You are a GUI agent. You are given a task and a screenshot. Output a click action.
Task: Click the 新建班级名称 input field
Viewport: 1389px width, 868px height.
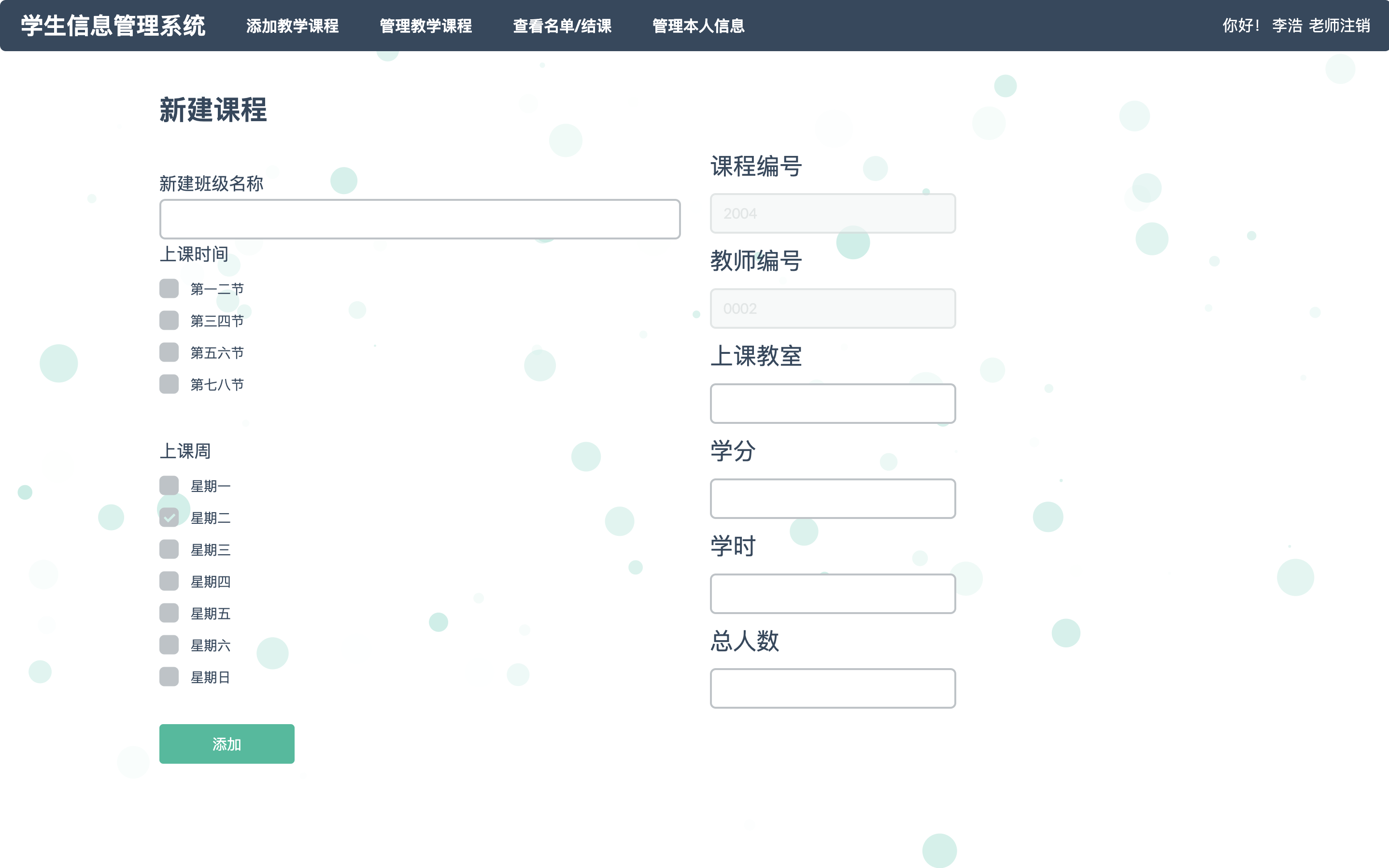(420, 219)
